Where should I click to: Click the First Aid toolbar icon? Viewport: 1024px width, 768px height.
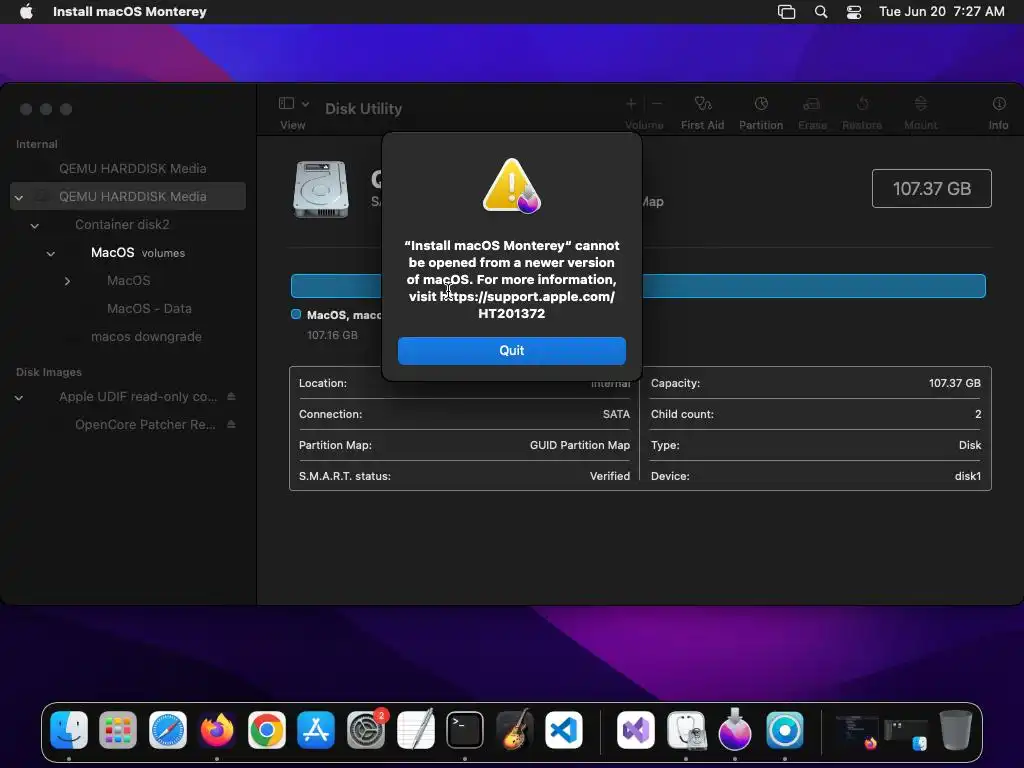(702, 104)
